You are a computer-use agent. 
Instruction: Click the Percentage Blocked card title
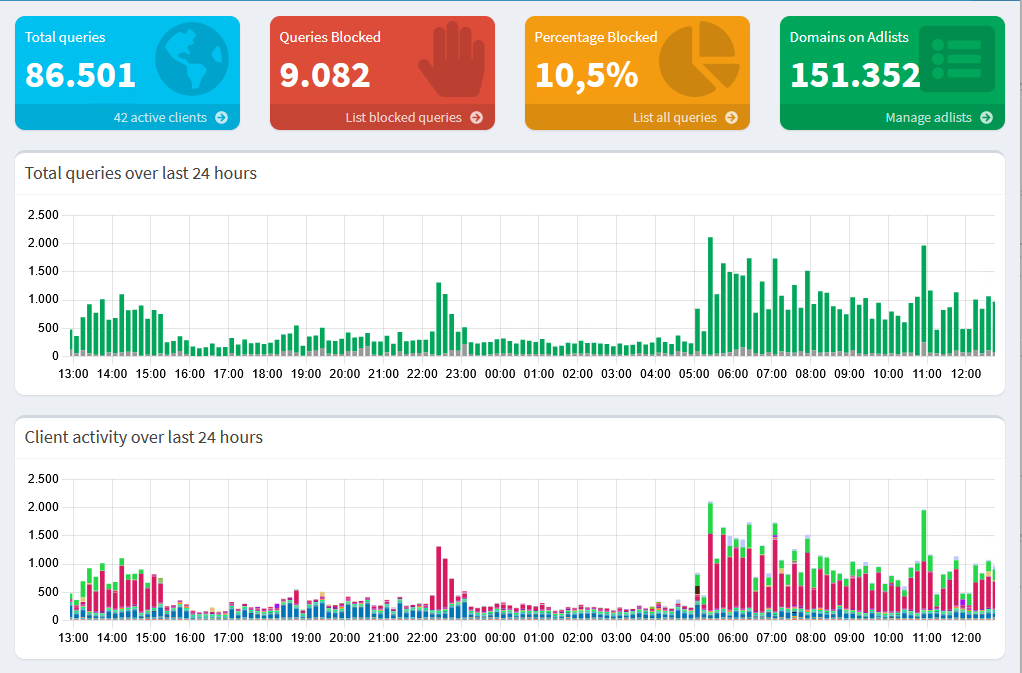(596, 37)
